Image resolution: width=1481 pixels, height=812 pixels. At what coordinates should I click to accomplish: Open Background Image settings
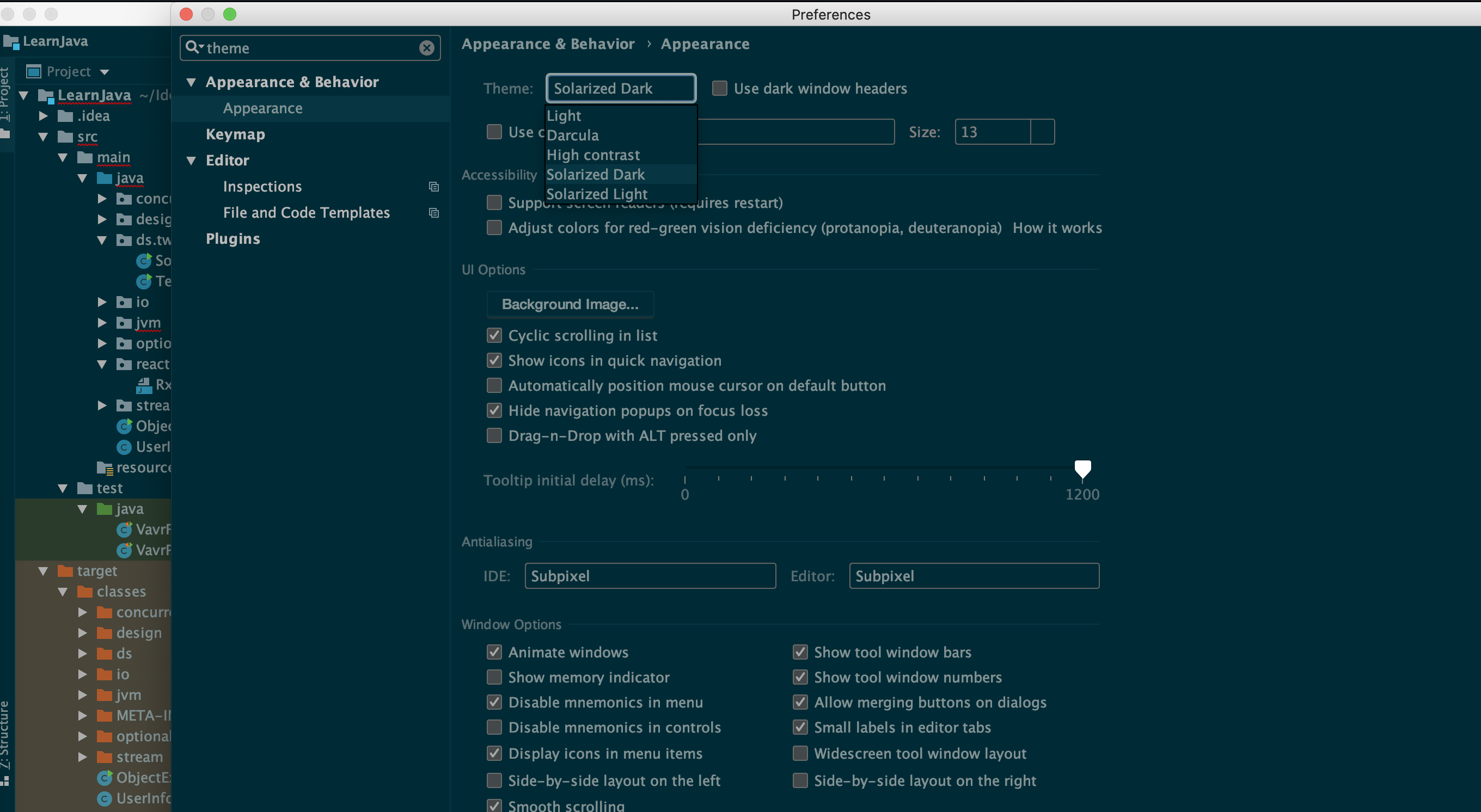570,305
